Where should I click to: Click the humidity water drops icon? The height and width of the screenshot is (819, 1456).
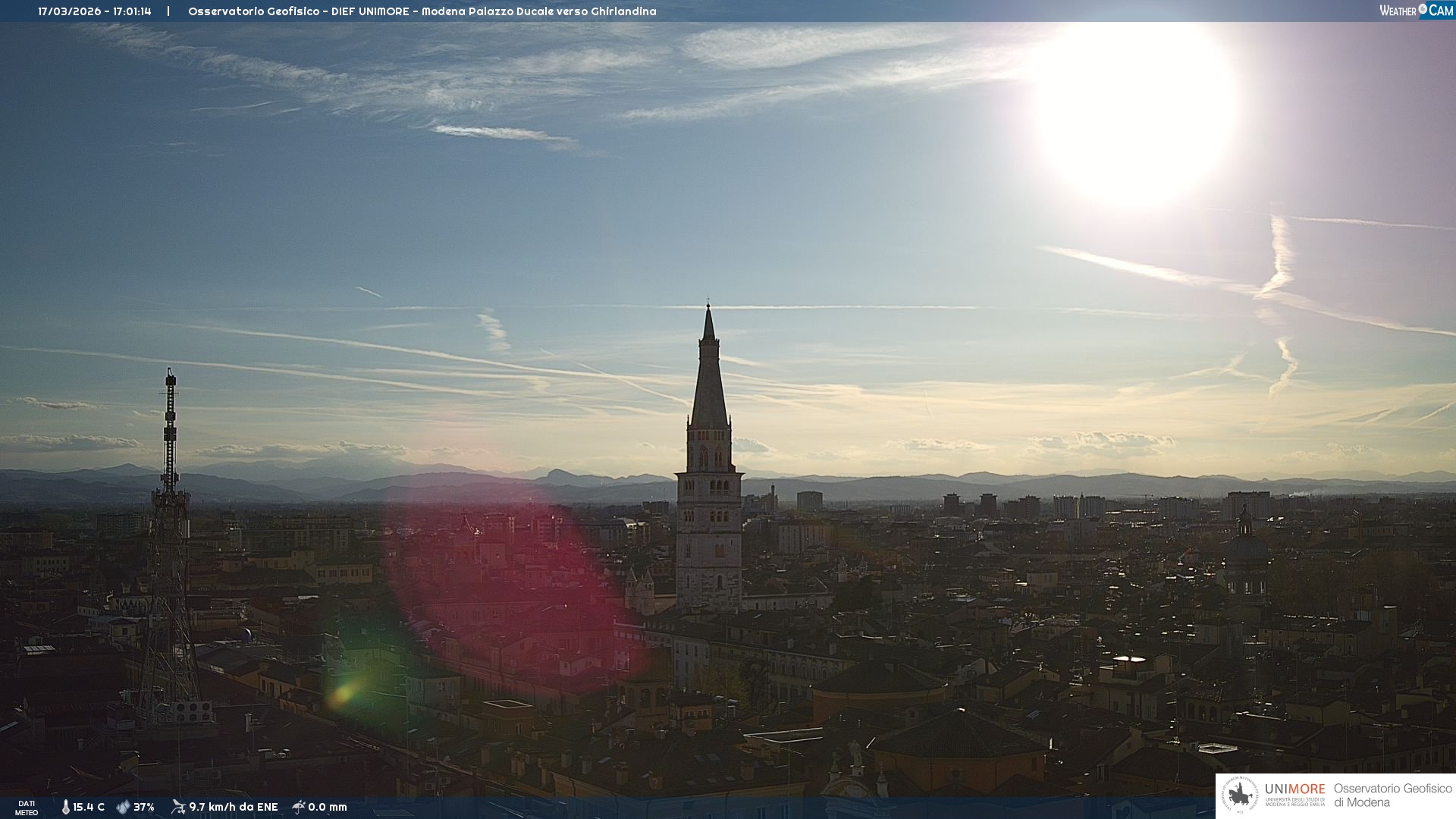click(x=123, y=807)
